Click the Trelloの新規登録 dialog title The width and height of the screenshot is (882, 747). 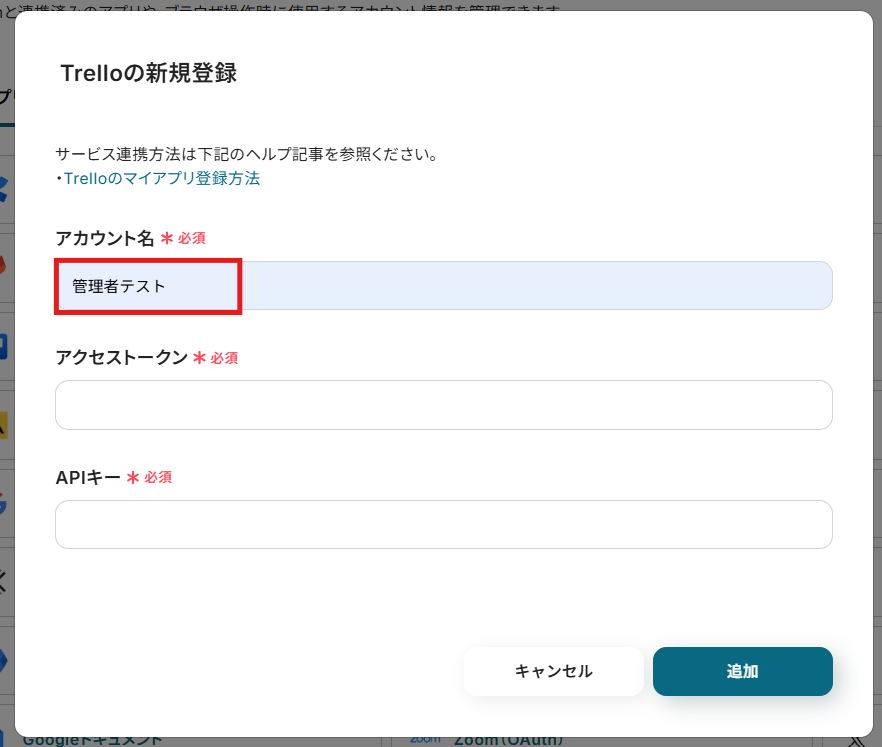point(148,73)
